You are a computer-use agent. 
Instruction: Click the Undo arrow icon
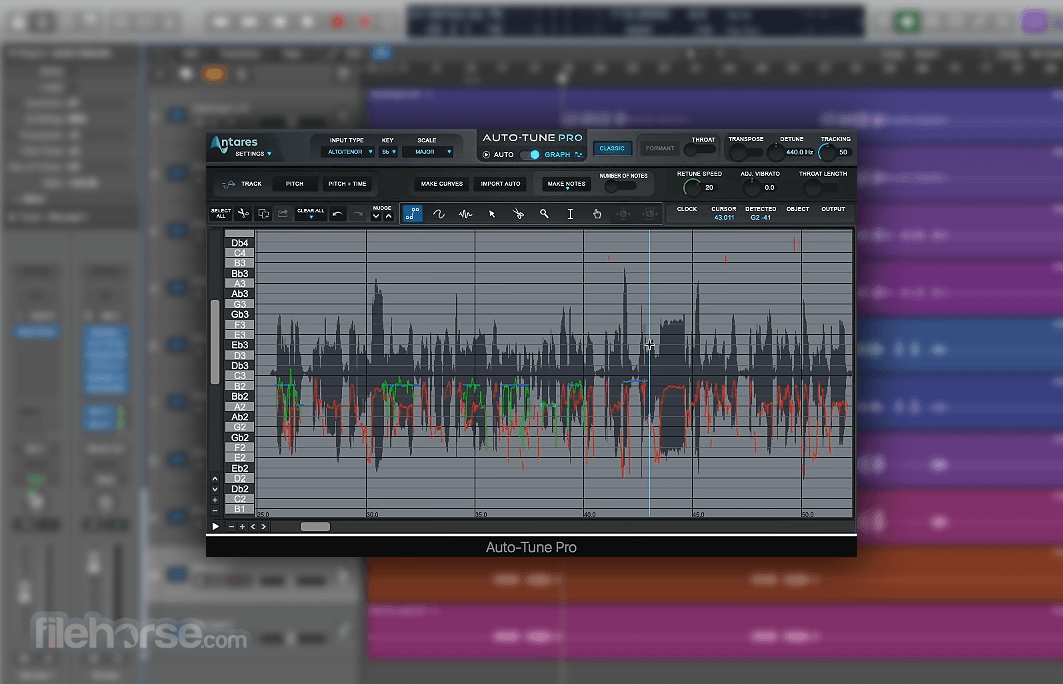tap(337, 214)
